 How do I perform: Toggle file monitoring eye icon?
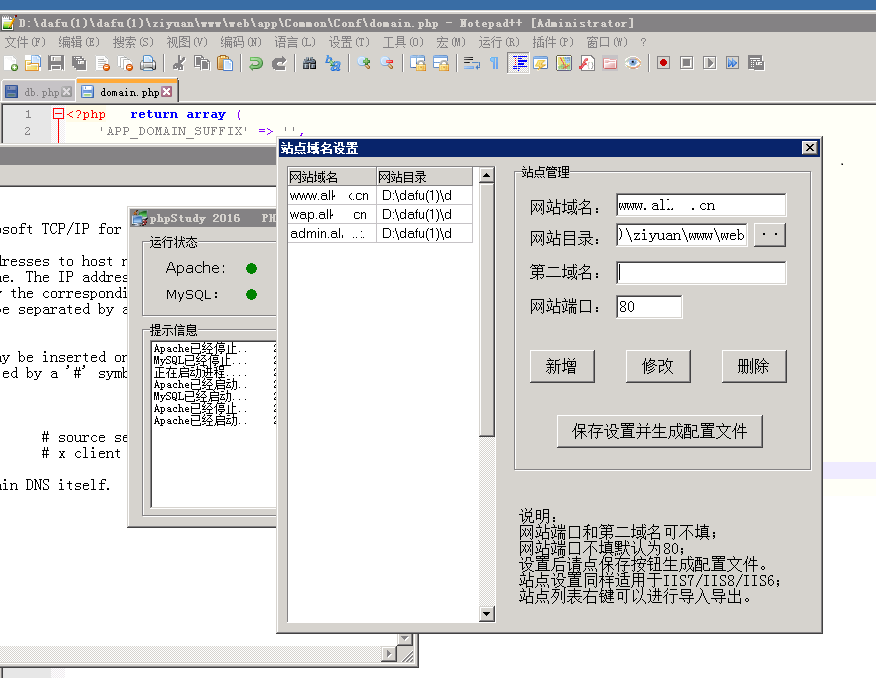click(633, 64)
